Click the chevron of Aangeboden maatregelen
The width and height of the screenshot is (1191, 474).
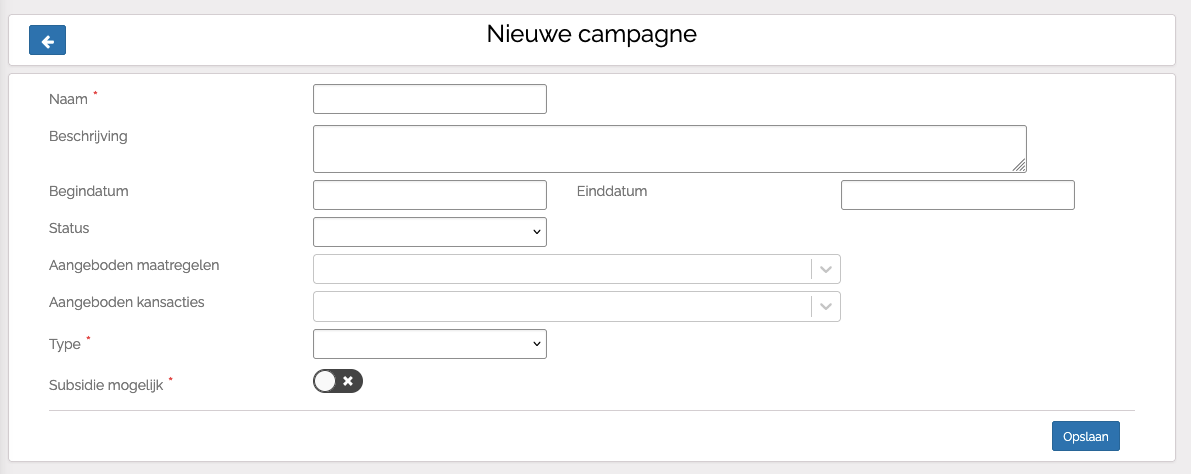click(x=826, y=270)
